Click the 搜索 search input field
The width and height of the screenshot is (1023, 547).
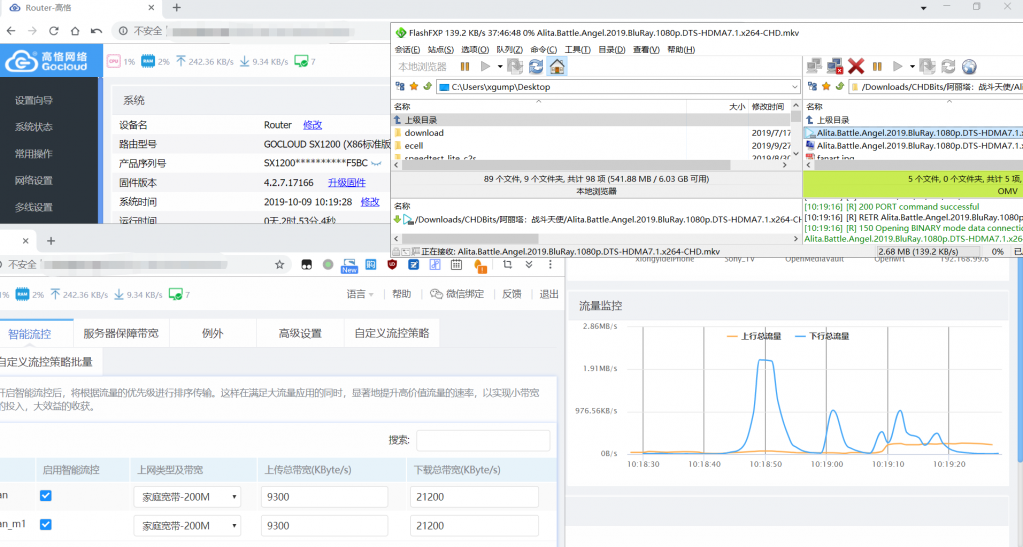point(483,440)
